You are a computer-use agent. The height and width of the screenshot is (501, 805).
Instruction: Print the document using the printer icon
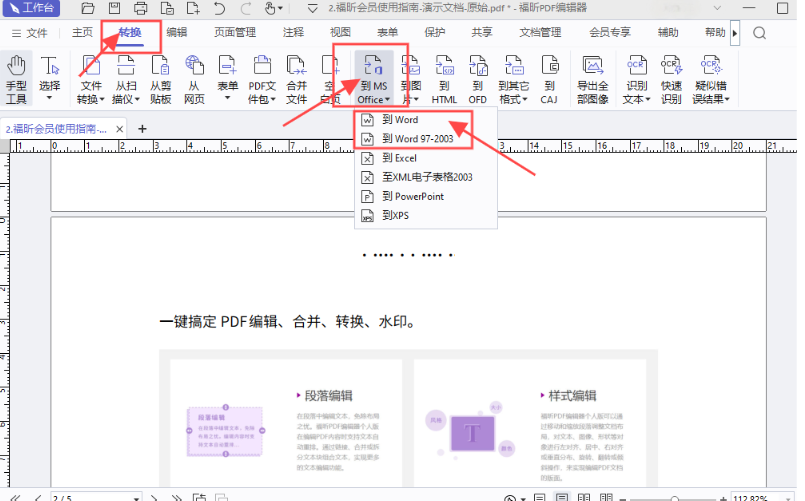pos(140,8)
